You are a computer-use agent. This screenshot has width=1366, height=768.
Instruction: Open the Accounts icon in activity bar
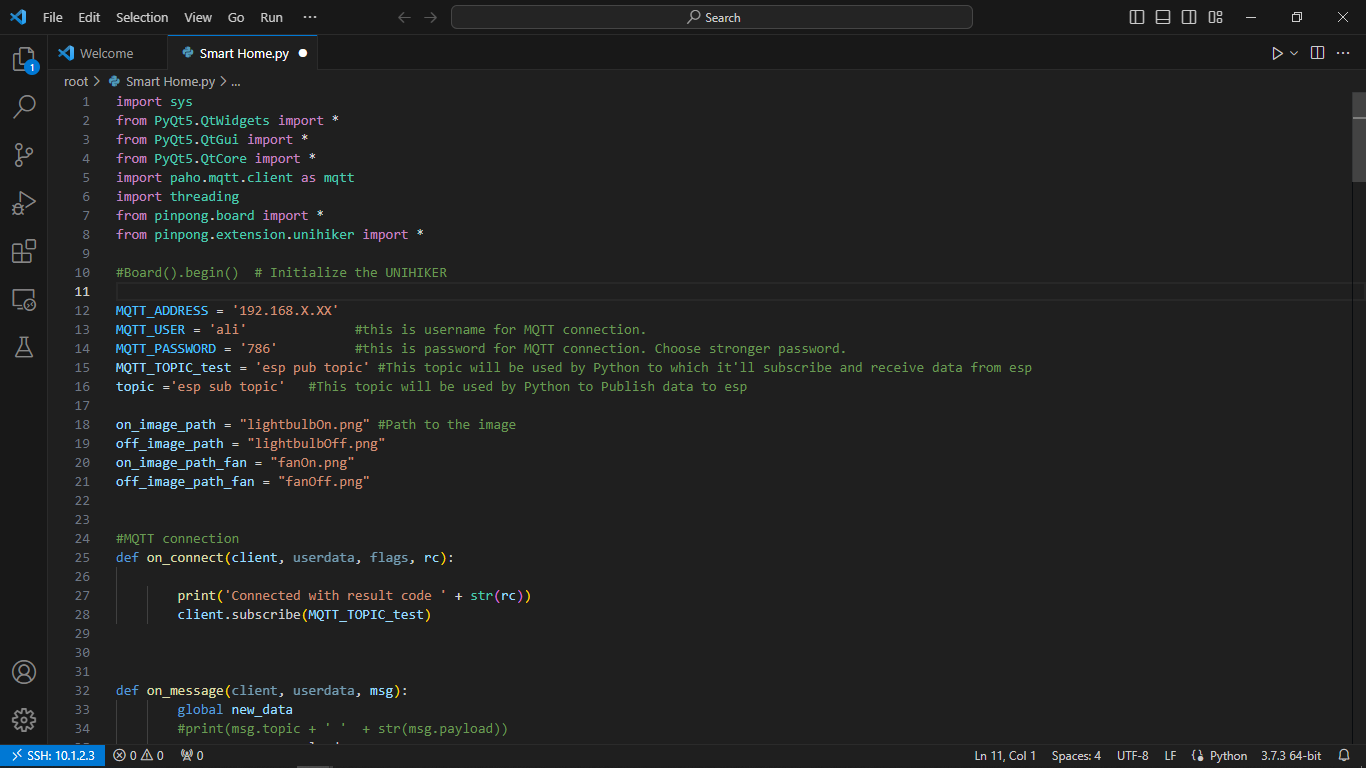pyautogui.click(x=24, y=672)
